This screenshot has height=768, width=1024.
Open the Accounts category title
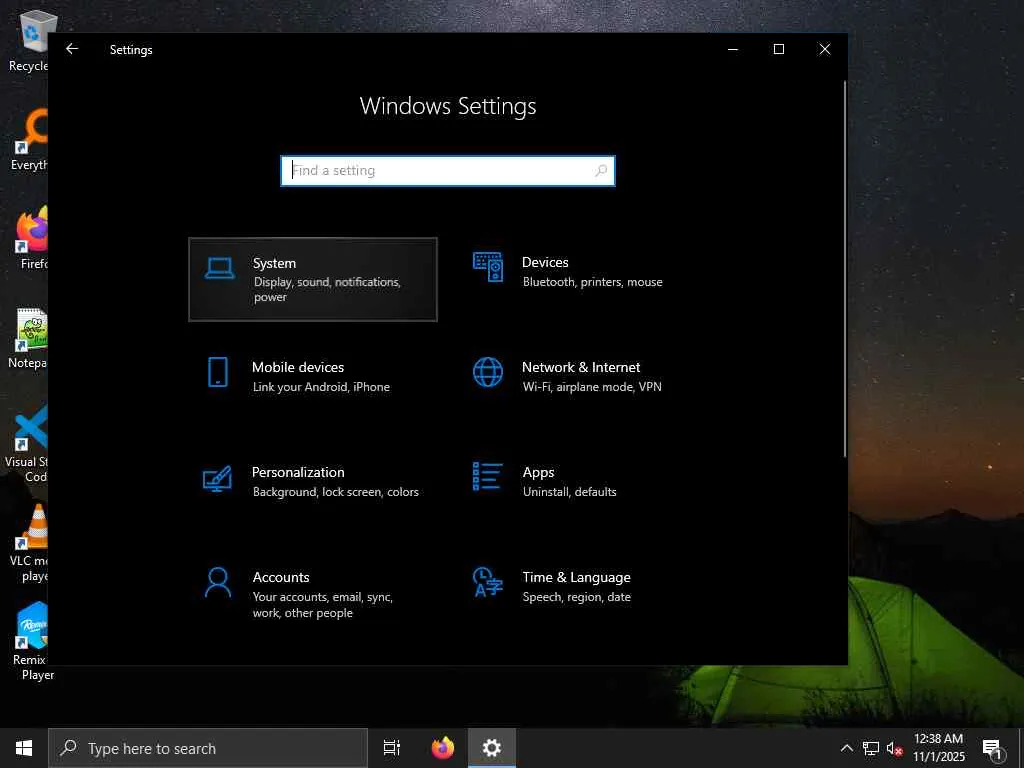(x=281, y=577)
